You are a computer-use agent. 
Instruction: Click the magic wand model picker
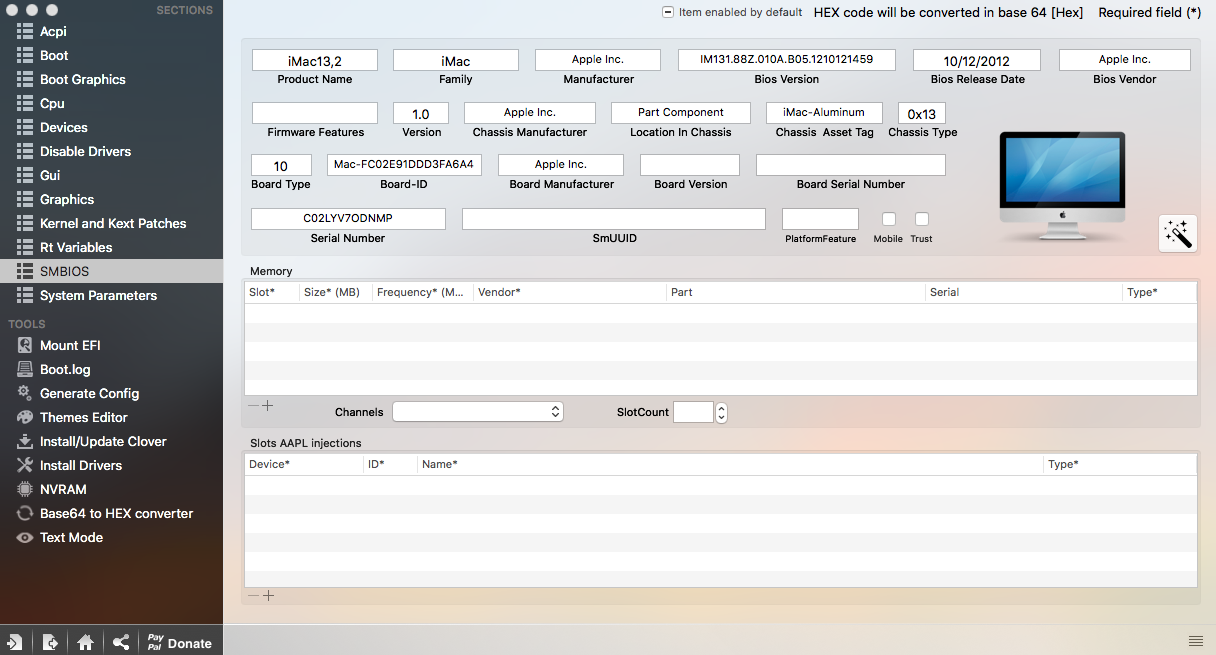point(1178,234)
